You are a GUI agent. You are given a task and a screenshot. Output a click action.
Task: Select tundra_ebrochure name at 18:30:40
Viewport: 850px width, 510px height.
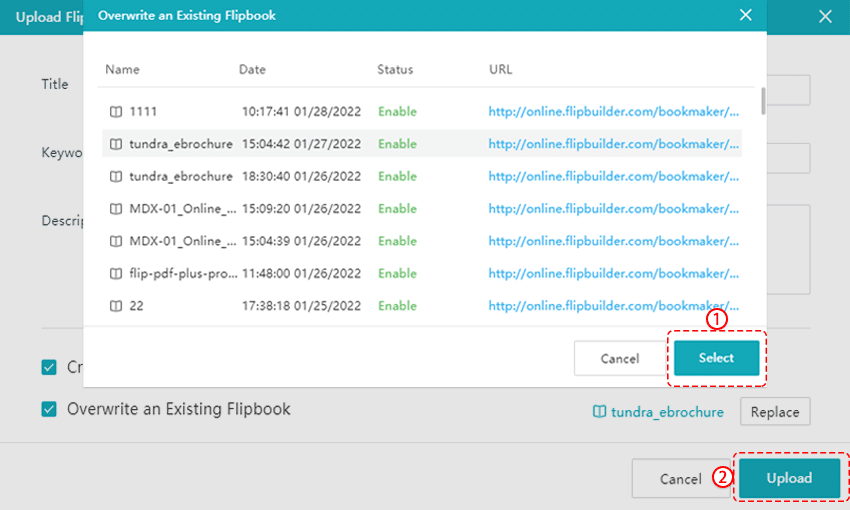tap(181, 177)
